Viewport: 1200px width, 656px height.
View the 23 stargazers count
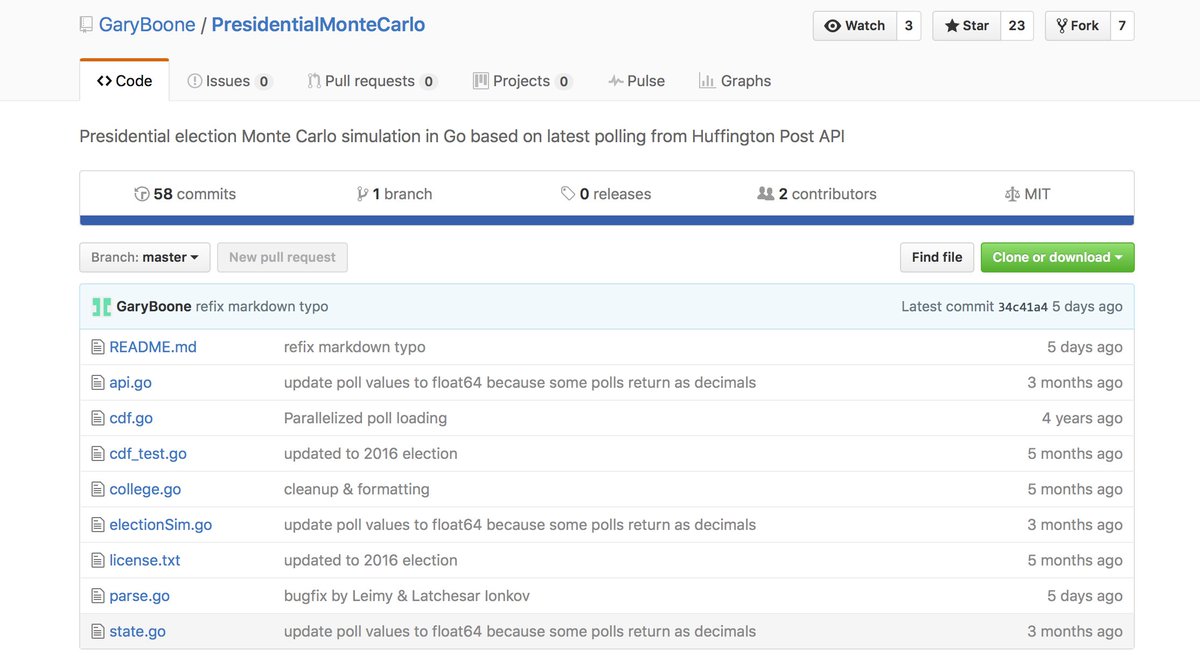1017,26
